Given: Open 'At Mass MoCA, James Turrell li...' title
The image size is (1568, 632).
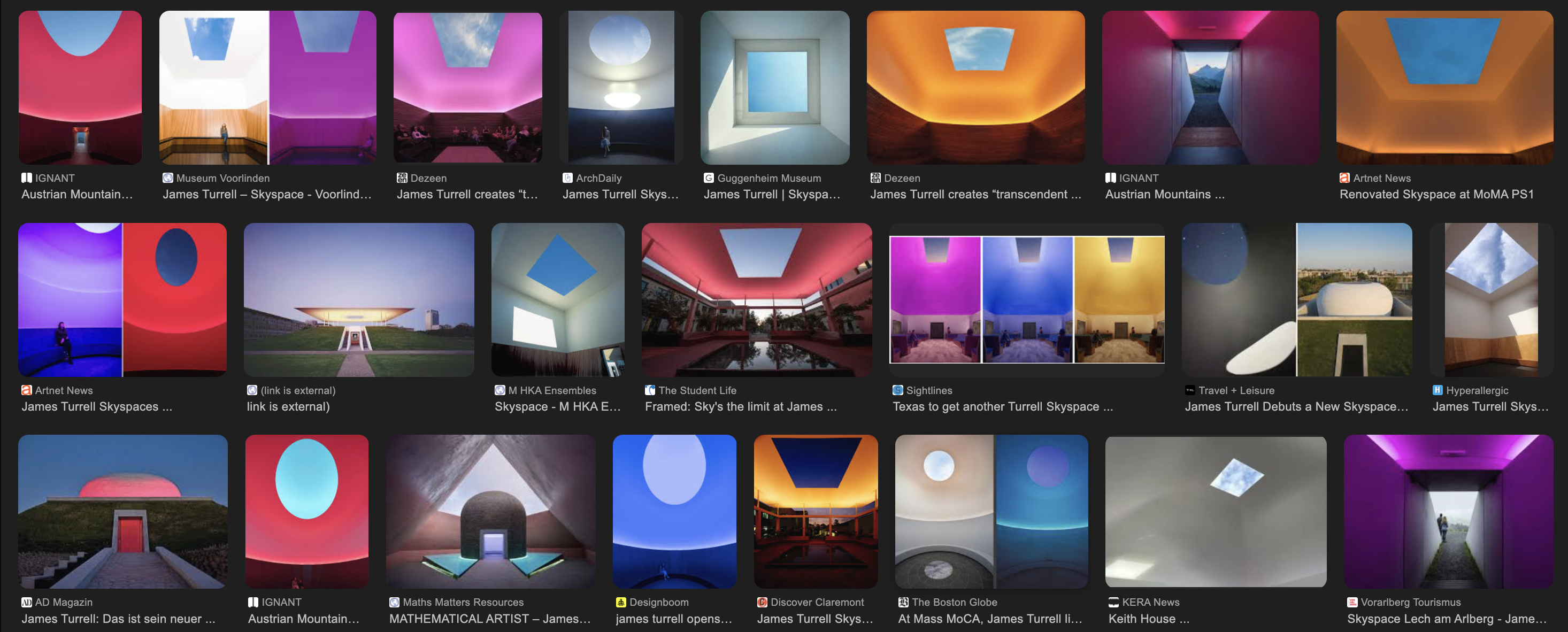Looking at the screenshot, I should [x=990, y=619].
